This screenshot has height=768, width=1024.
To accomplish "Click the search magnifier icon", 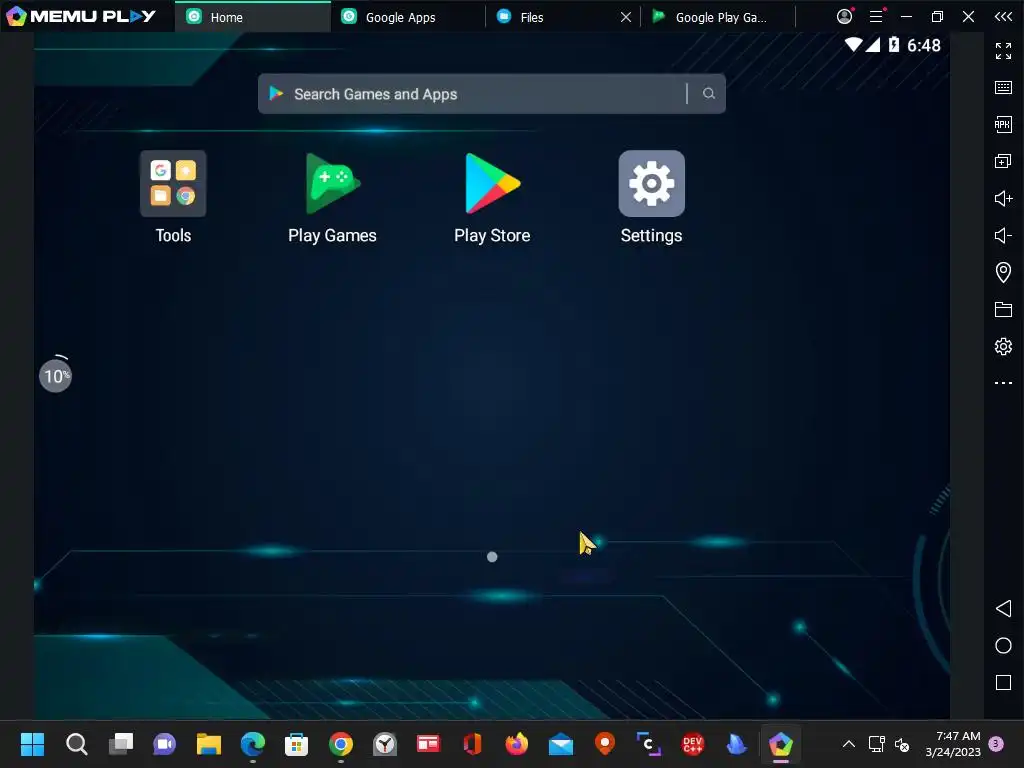I will click(709, 94).
